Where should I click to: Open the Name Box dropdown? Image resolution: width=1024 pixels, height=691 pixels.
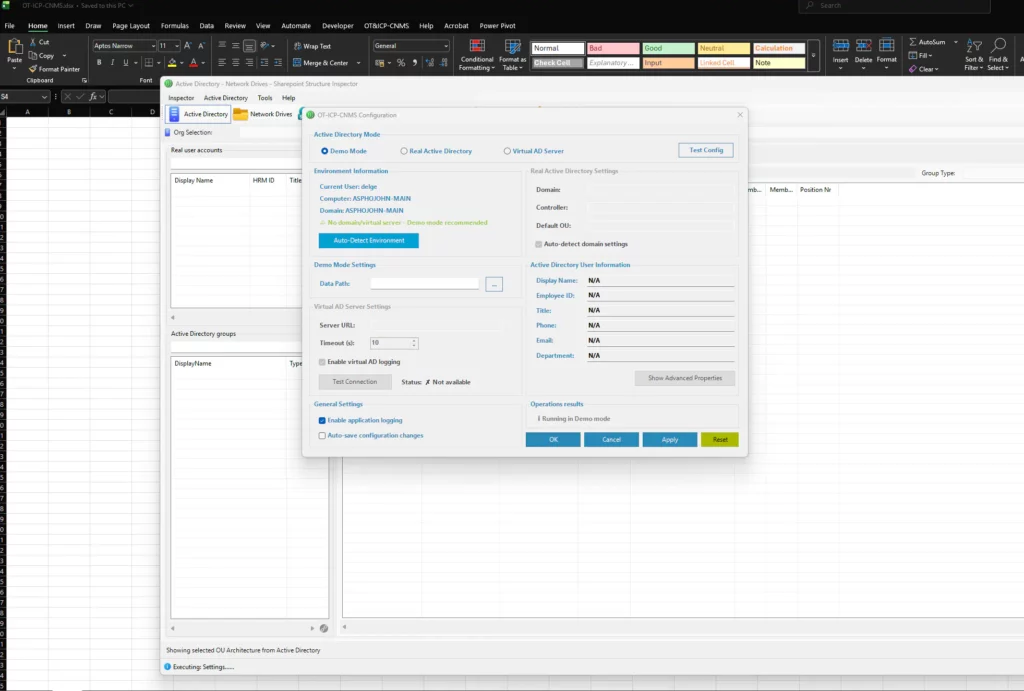(x=44, y=97)
